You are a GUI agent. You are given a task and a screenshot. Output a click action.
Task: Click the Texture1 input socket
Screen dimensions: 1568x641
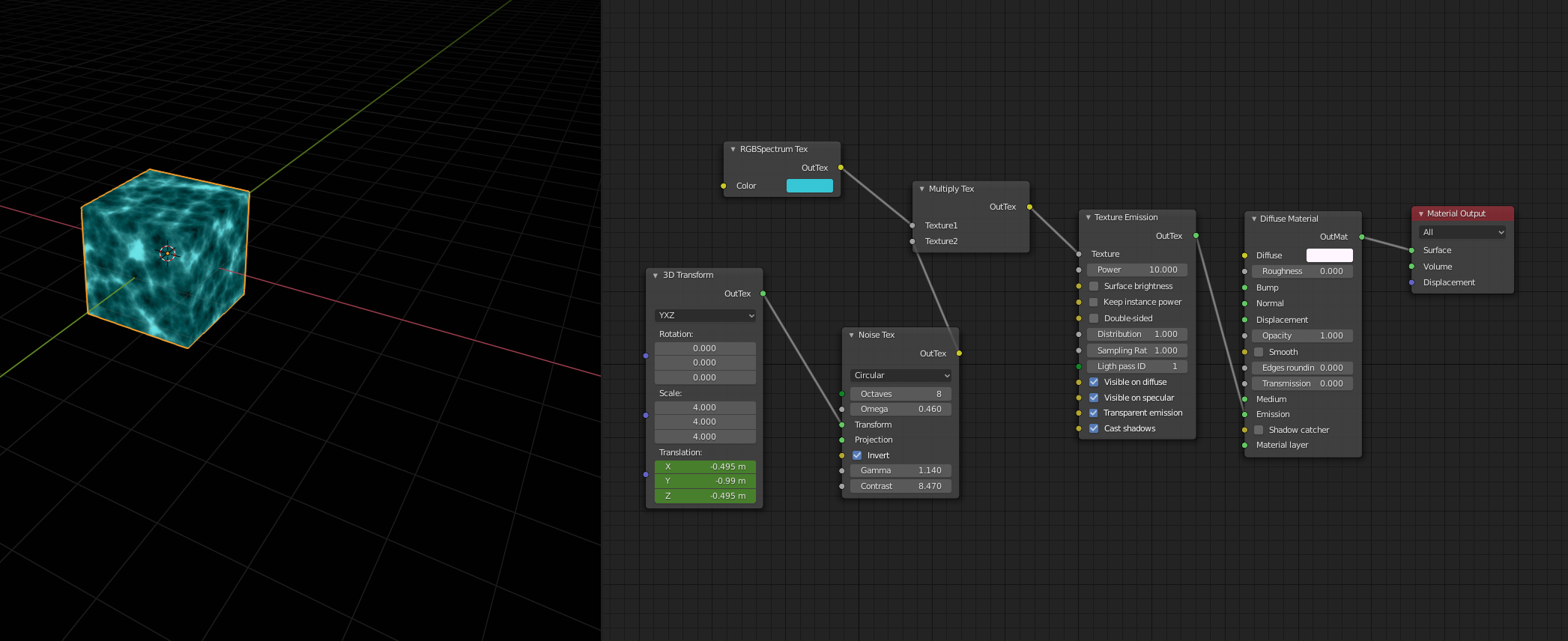pyautogui.click(x=912, y=225)
